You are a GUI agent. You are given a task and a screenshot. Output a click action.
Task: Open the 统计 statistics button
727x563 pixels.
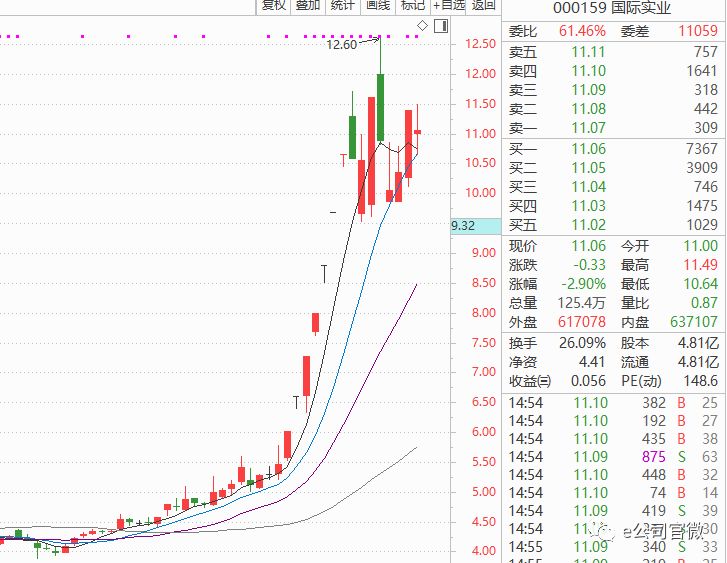coord(343,6)
